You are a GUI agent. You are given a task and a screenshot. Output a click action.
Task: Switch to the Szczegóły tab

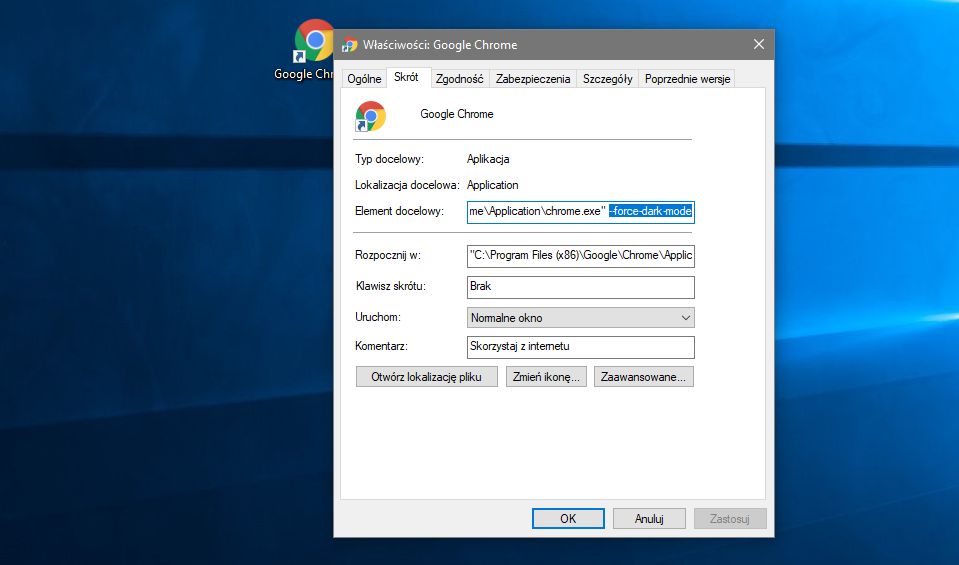click(607, 79)
